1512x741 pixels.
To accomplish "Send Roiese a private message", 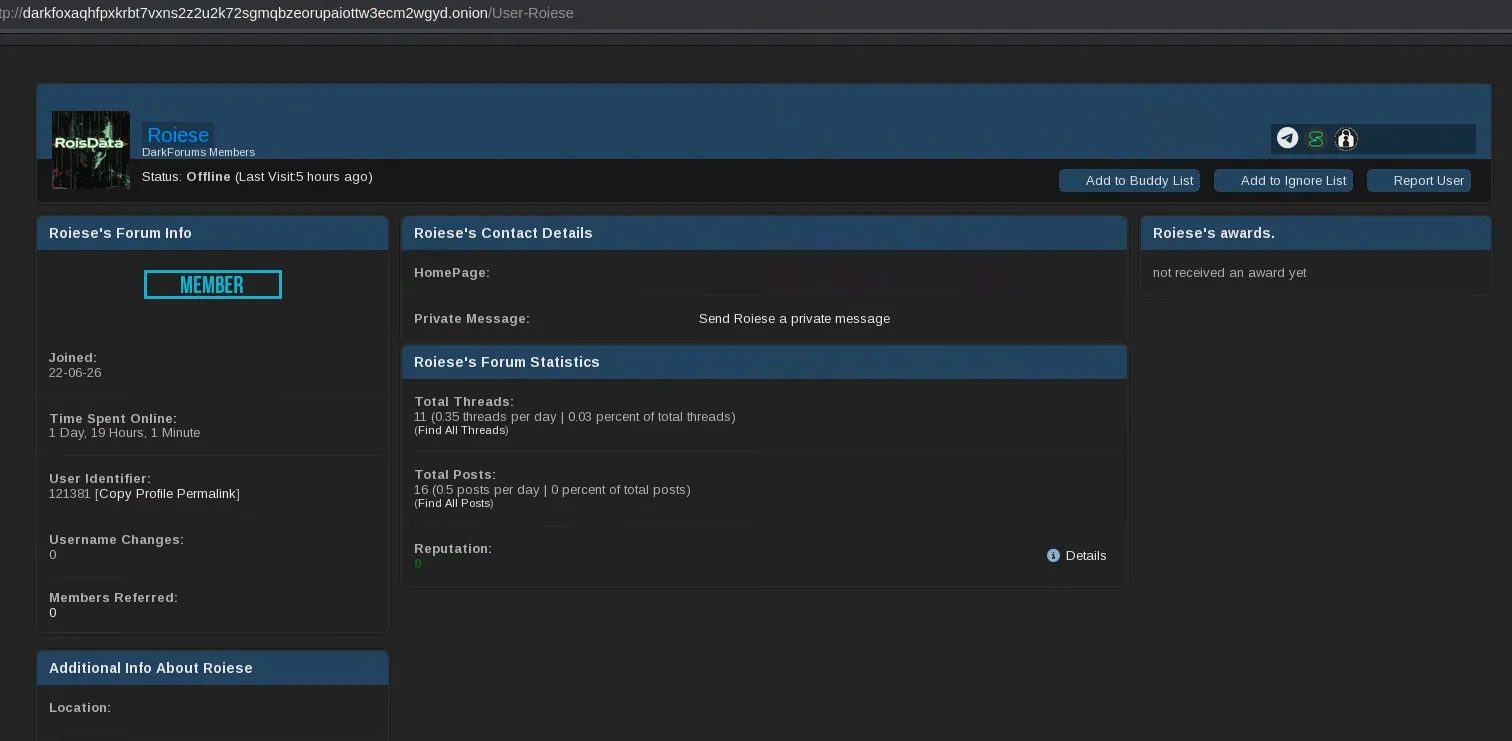I will coord(794,318).
